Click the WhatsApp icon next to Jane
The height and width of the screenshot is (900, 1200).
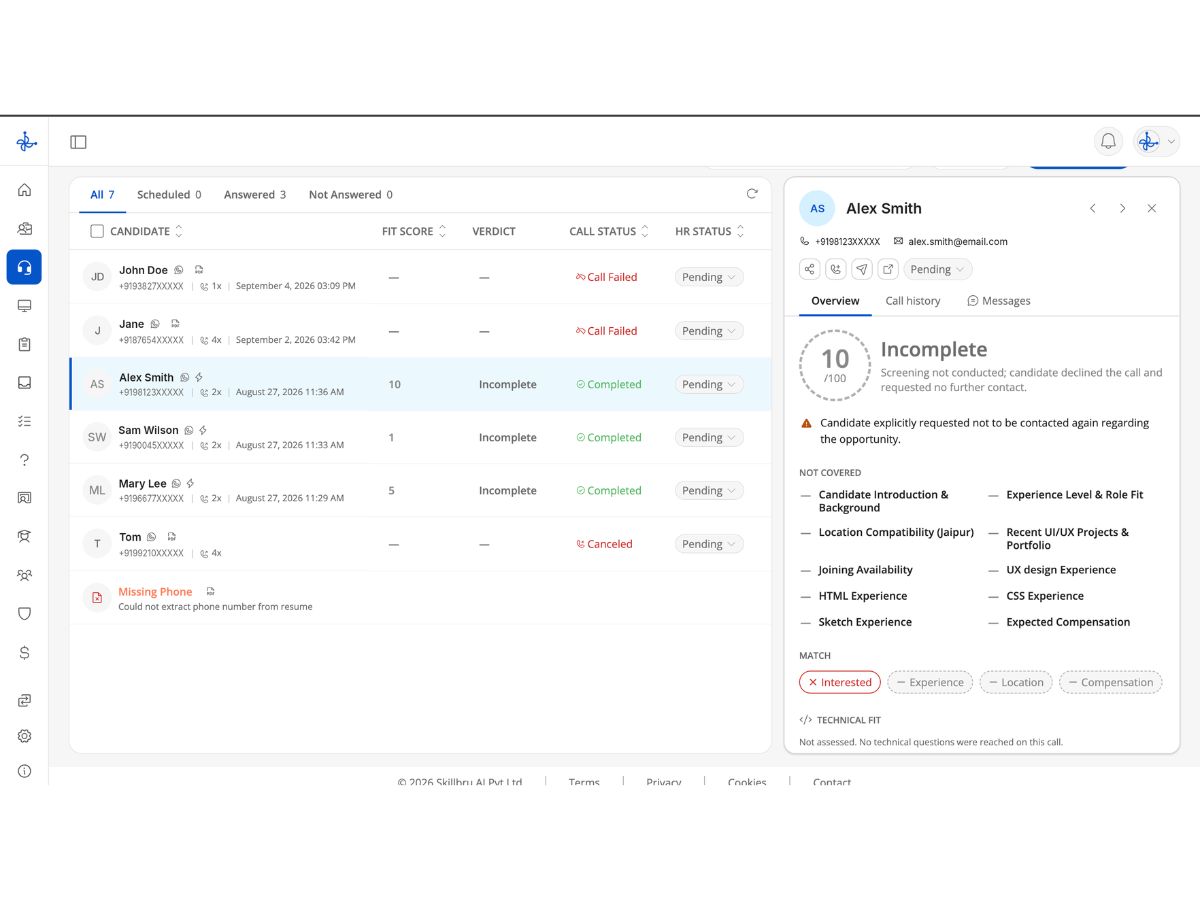click(x=154, y=324)
